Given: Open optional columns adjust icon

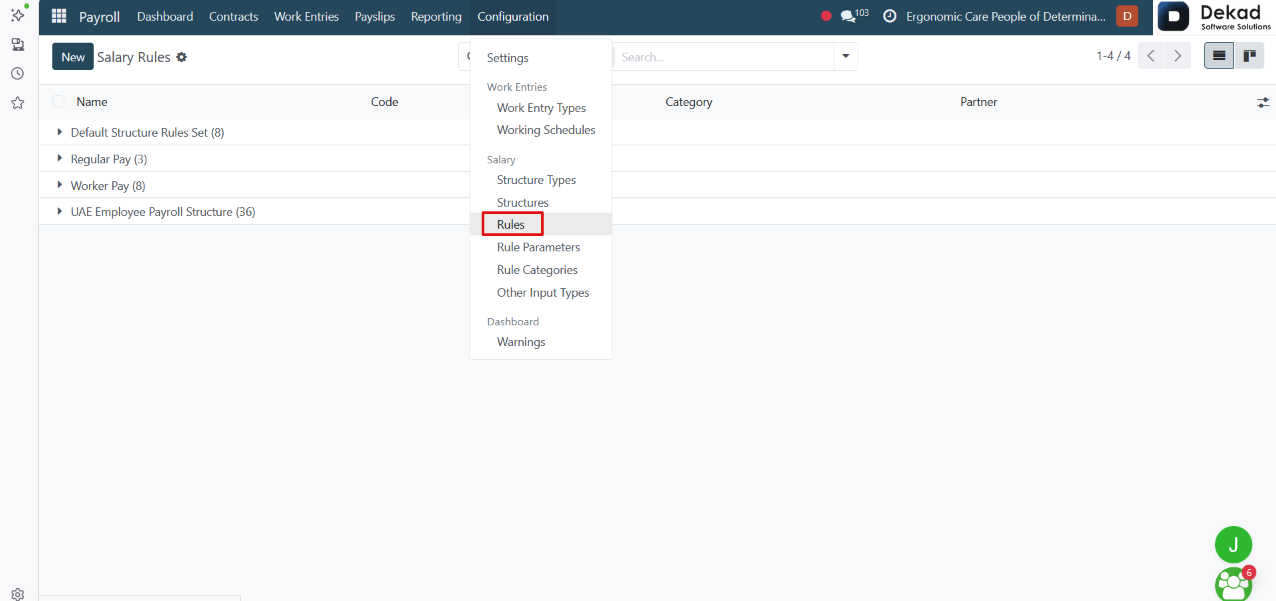Looking at the screenshot, I should (x=1263, y=102).
